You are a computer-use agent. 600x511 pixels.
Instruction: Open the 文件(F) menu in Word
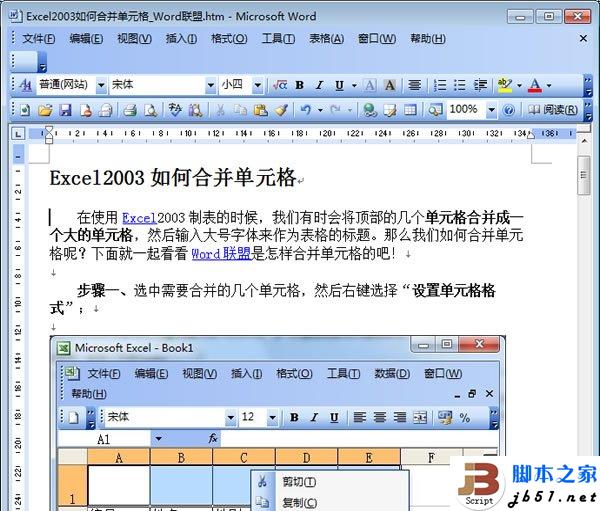coord(39,39)
